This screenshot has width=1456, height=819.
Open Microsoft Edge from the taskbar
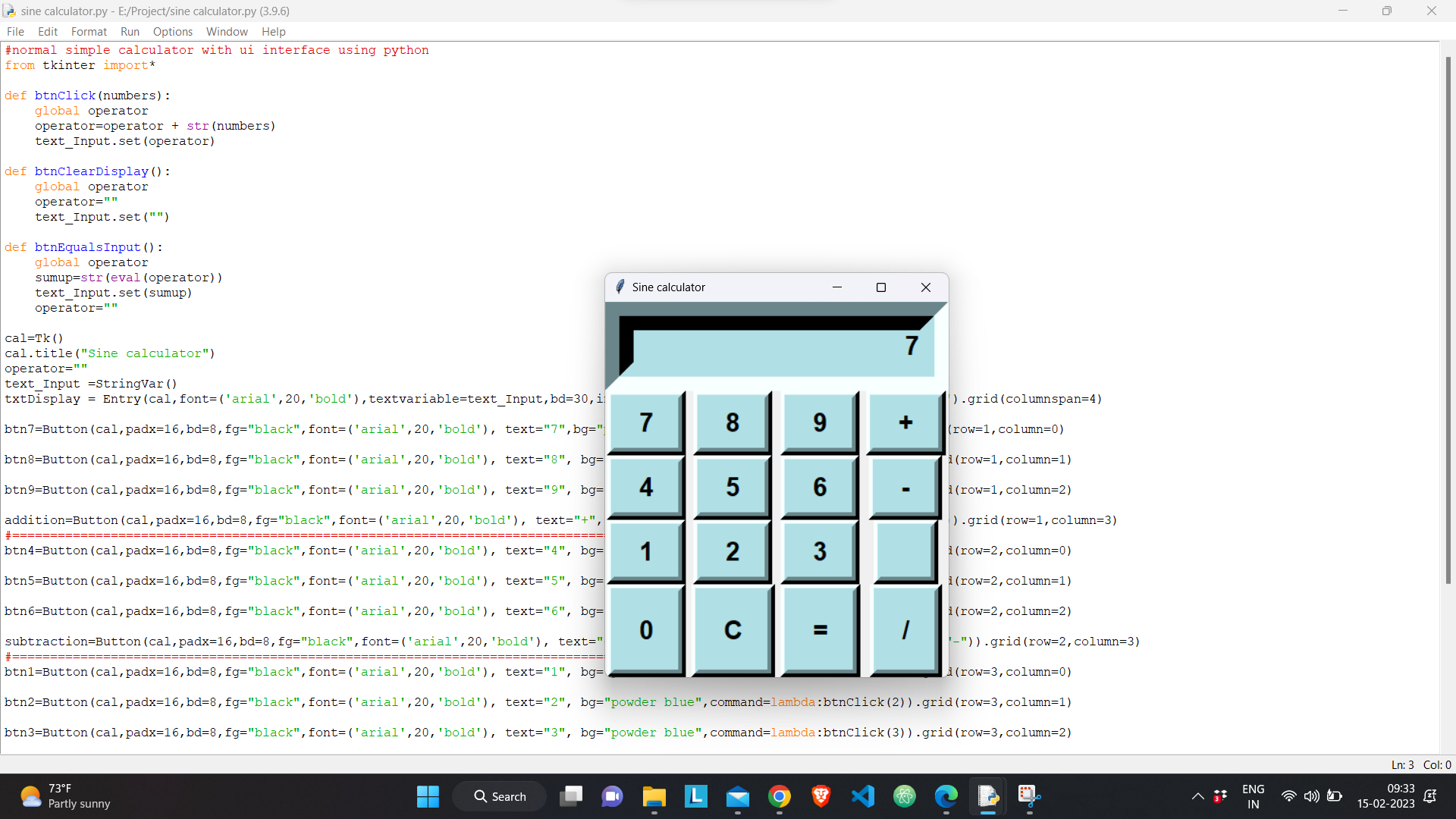945,796
